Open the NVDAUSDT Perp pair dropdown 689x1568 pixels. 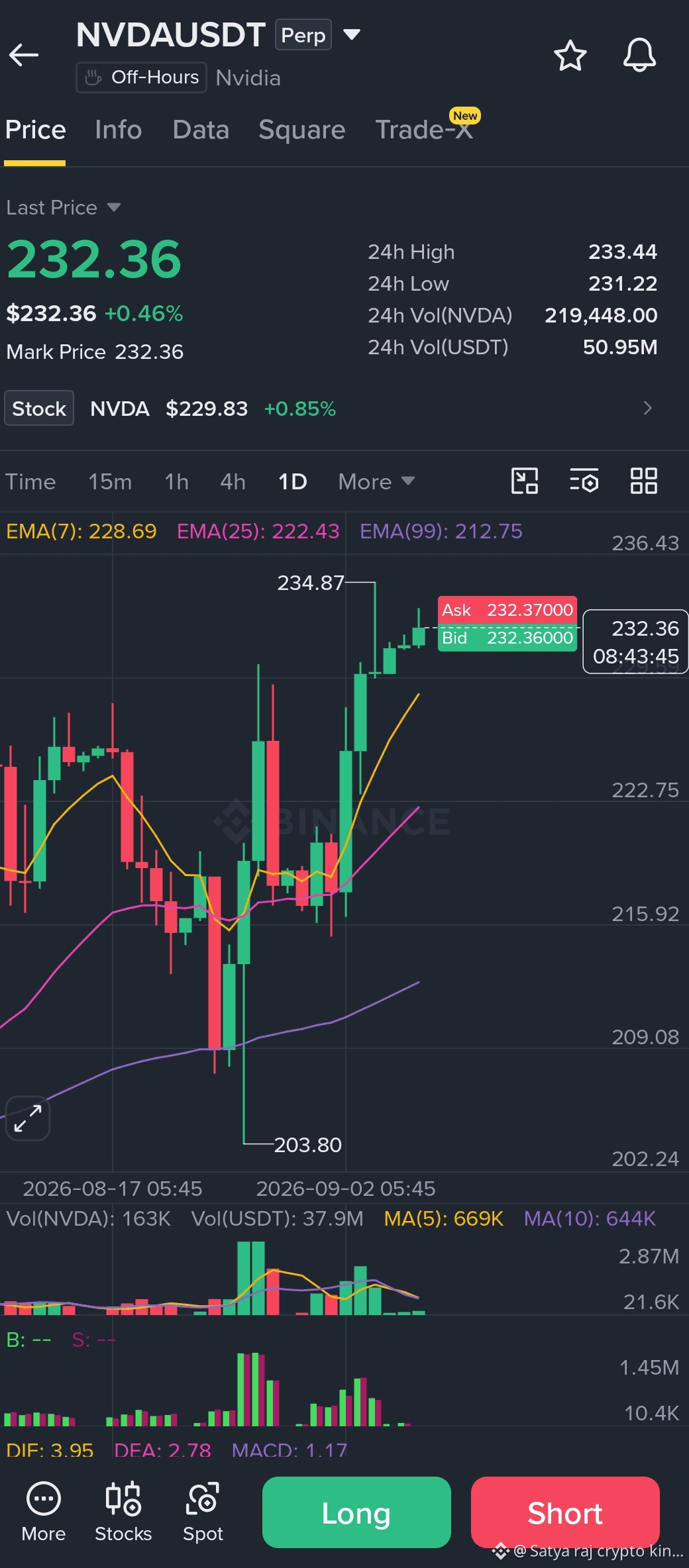click(x=352, y=34)
